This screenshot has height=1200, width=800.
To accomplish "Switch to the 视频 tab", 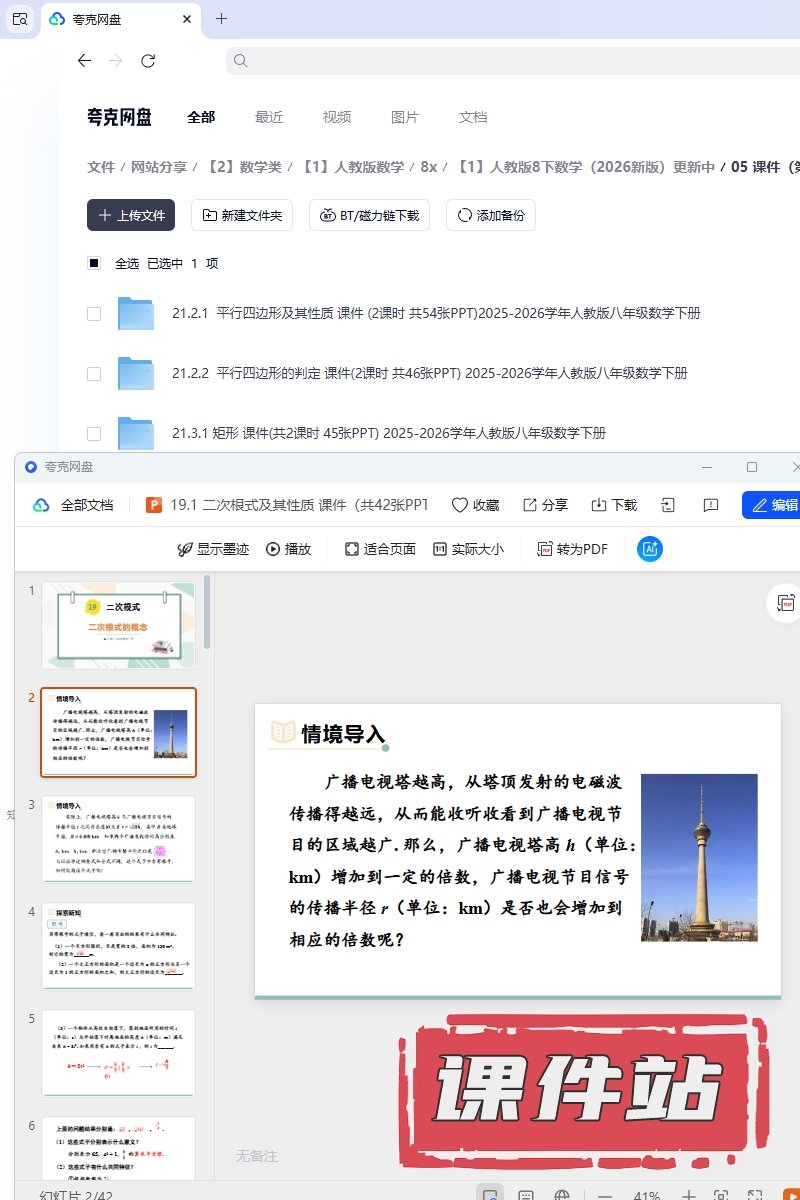I will pos(337,117).
